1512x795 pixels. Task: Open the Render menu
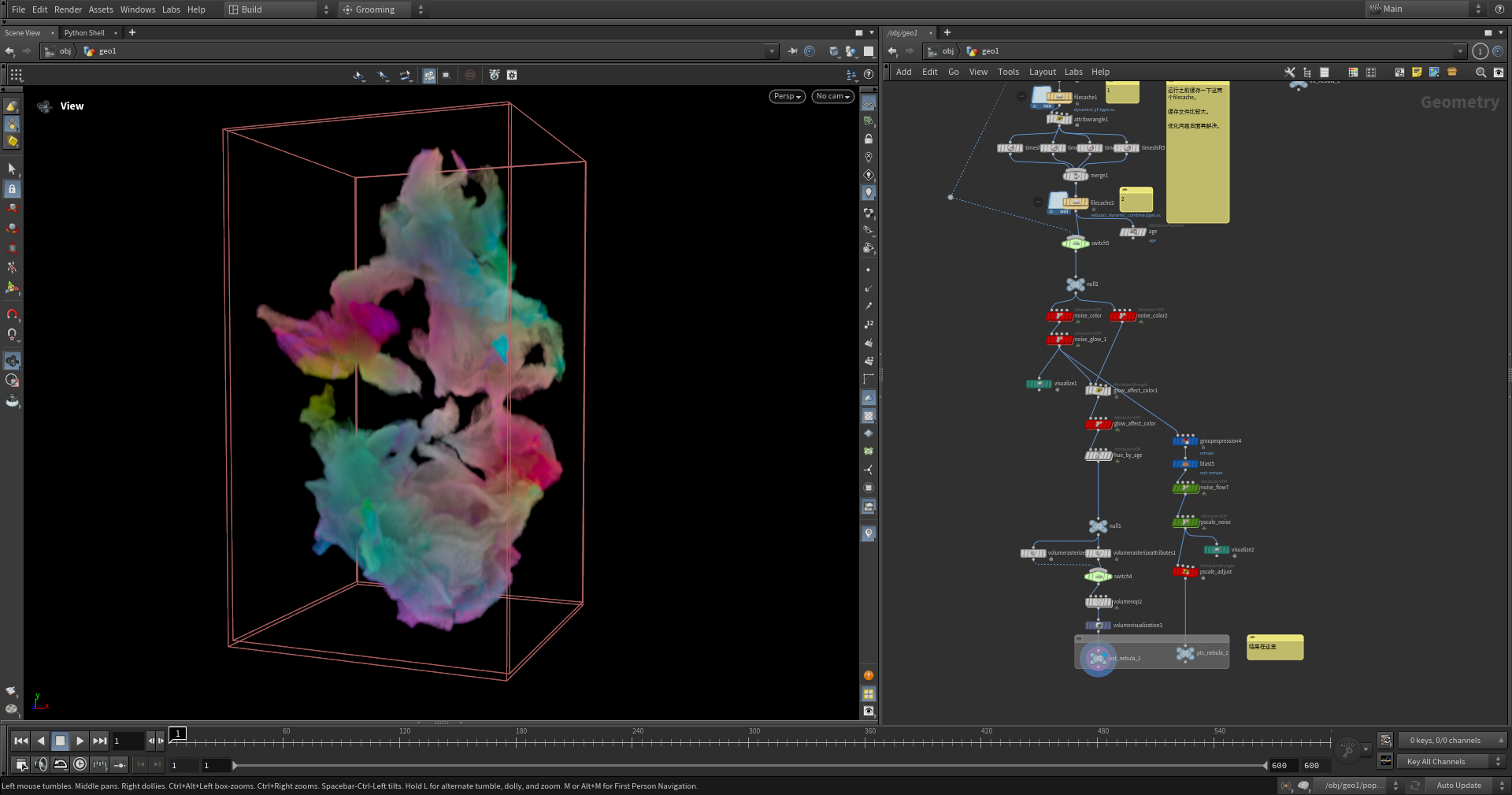[68, 9]
